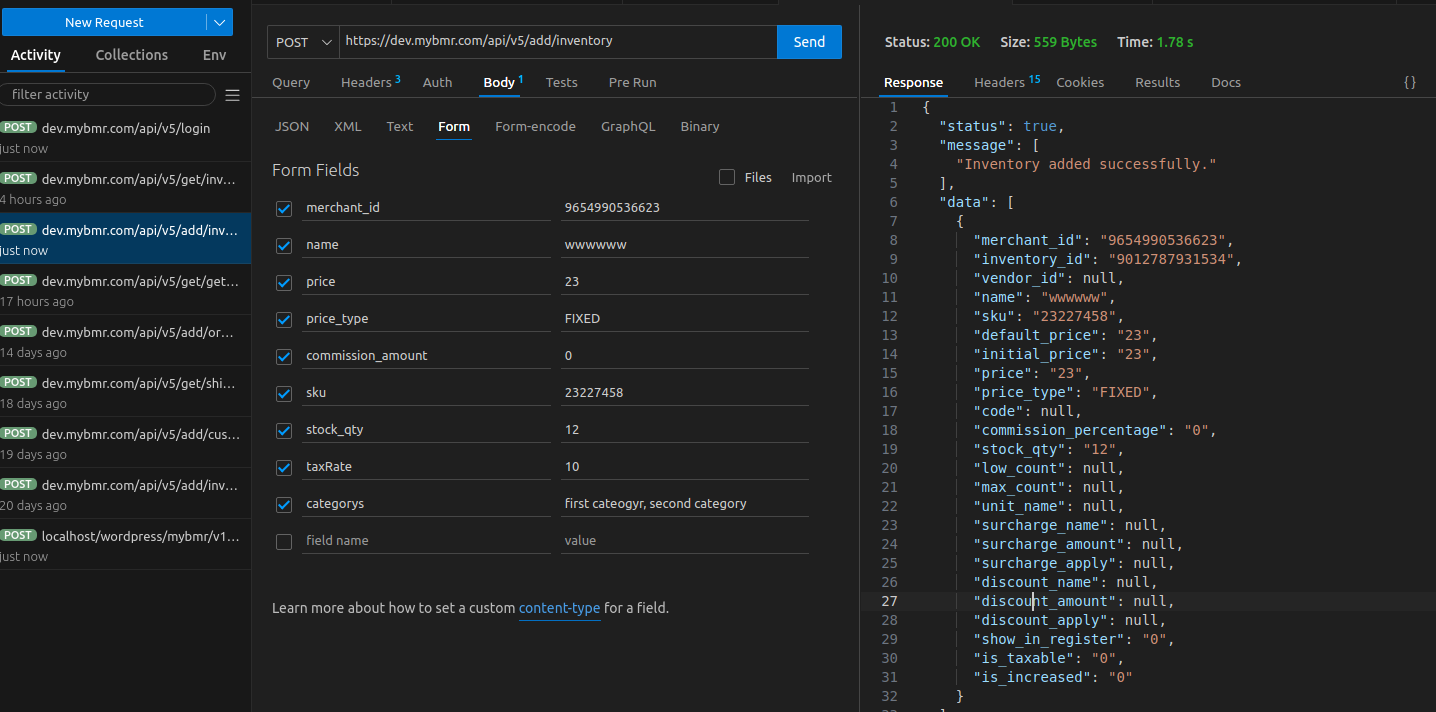Uncheck the merchant_id field checkbox
This screenshot has width=1436, height=712.
[x=284, y=208]
